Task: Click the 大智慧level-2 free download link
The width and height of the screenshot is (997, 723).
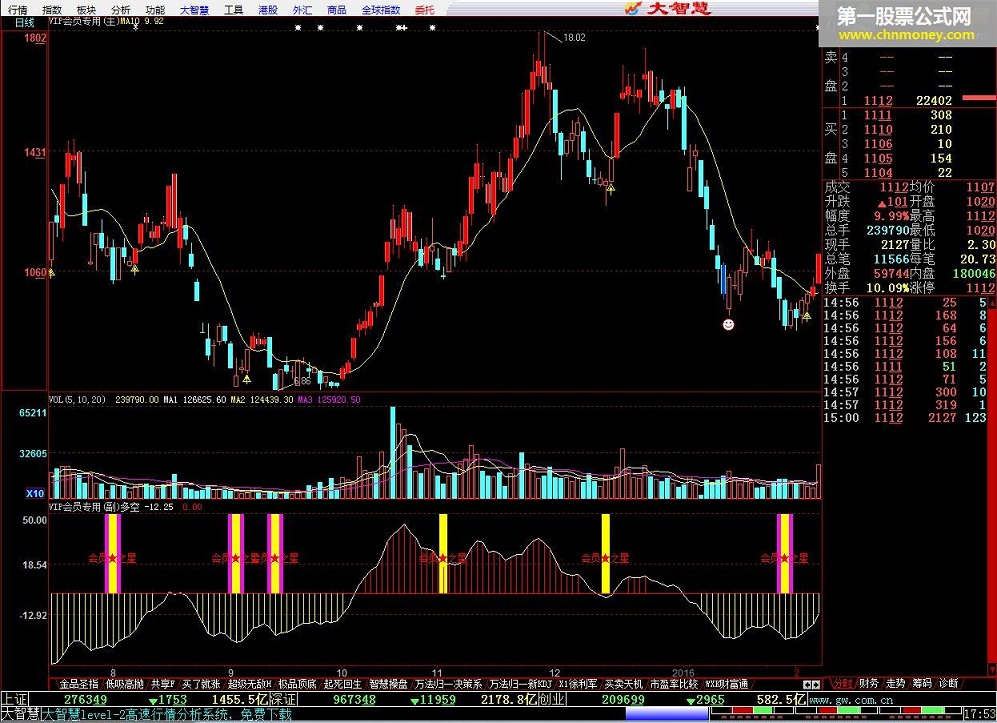Action: (x=167, y=715)
